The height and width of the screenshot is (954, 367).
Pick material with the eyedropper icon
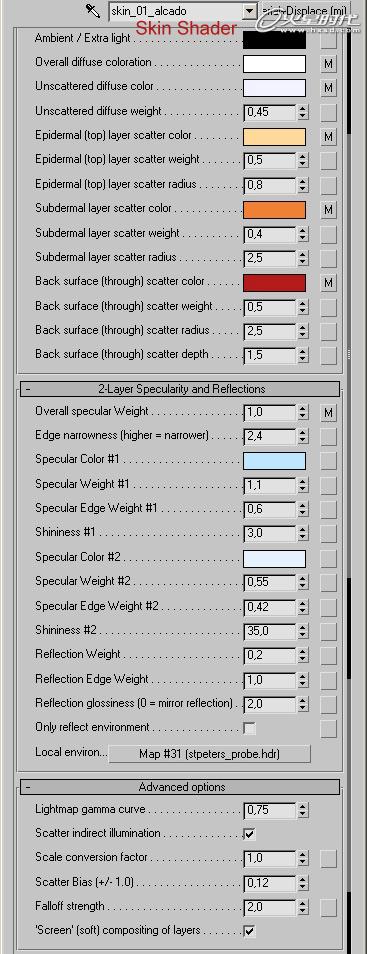[92, 10]
